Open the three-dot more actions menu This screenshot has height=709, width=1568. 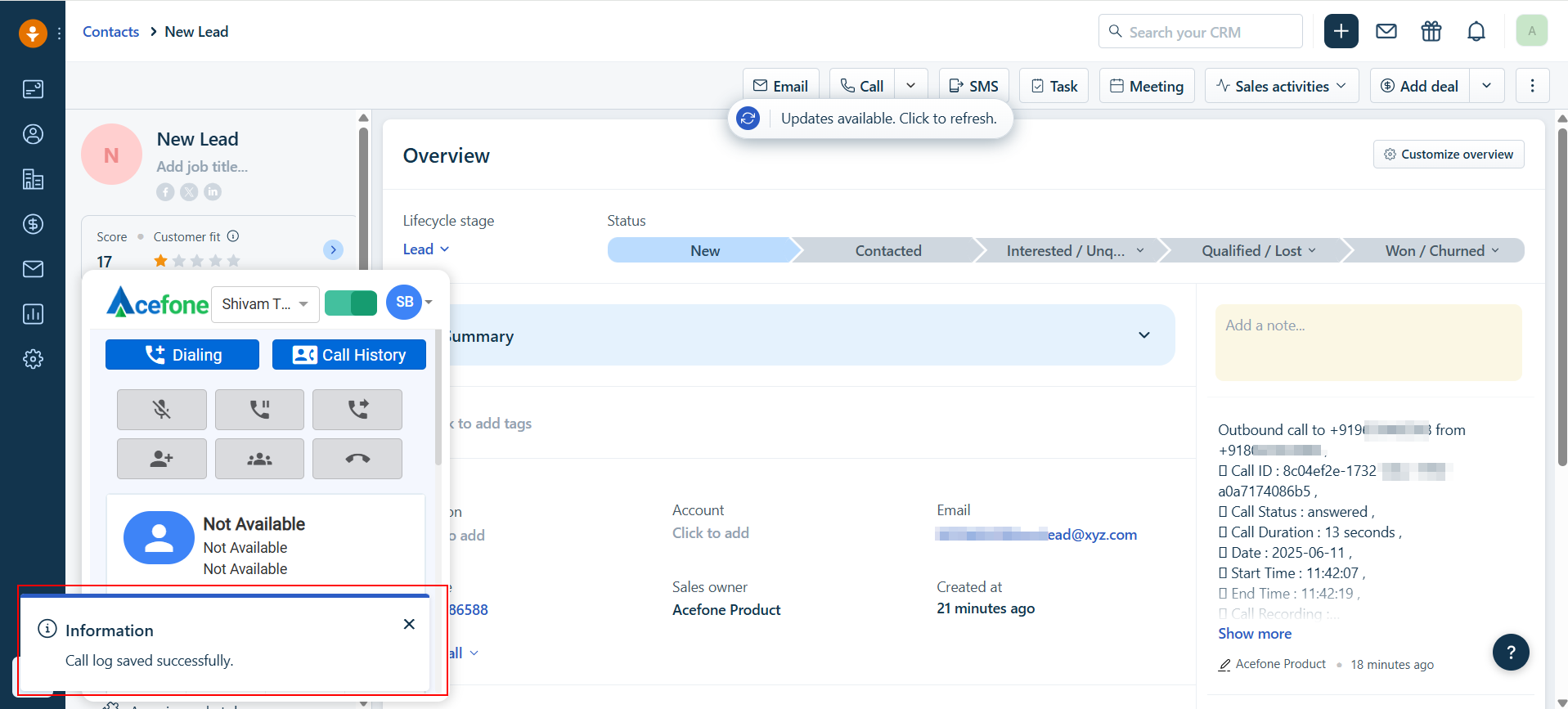tap(1532, 86)
